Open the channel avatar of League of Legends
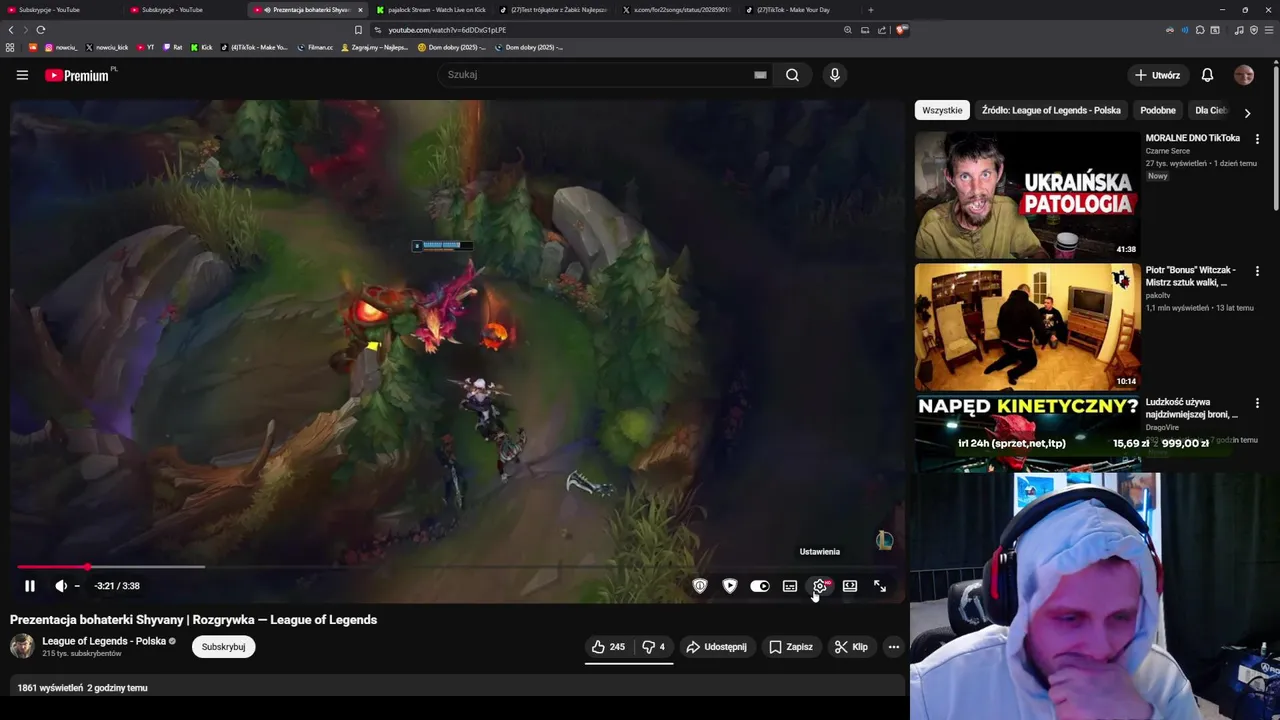 coord(22,646)
